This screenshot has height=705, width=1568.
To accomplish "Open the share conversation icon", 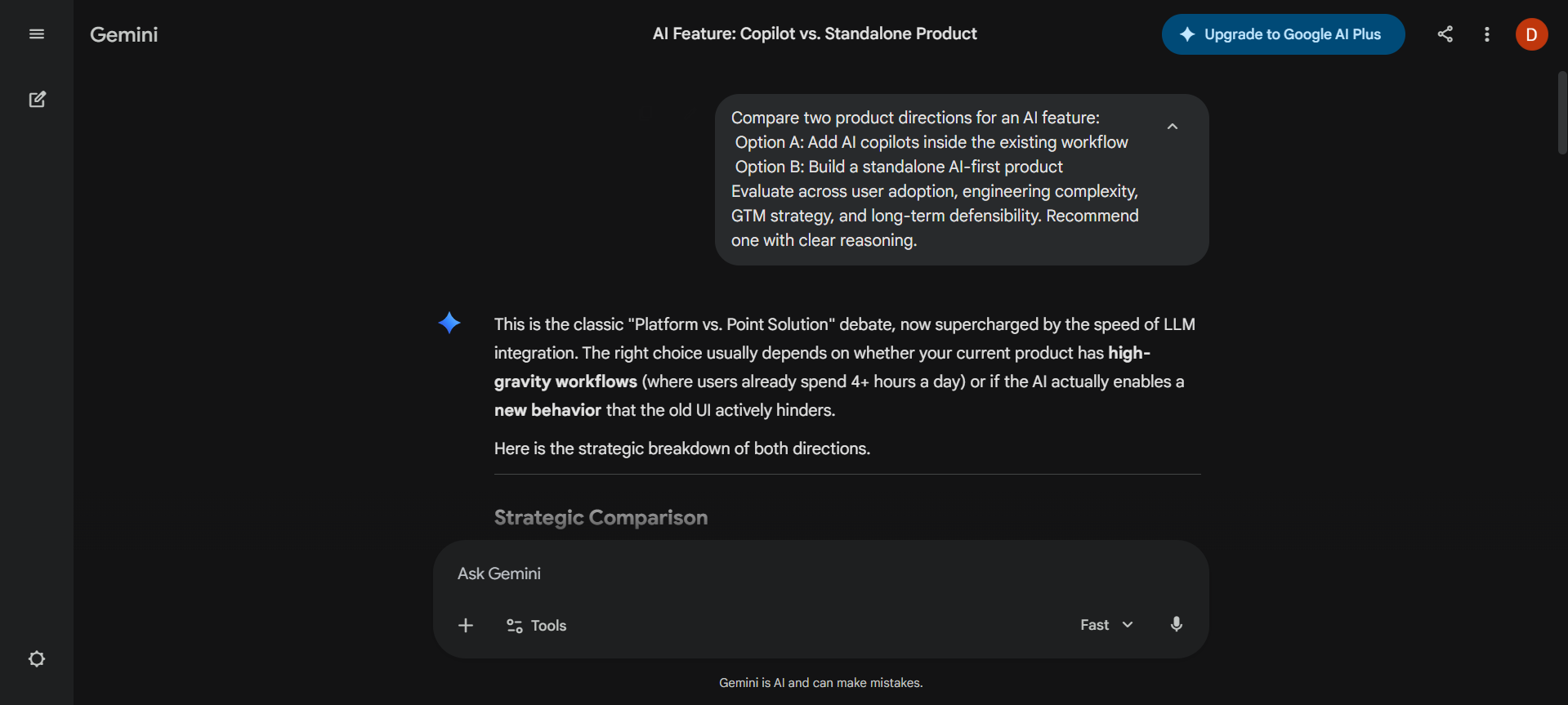I will click(x=1445, y=34).
